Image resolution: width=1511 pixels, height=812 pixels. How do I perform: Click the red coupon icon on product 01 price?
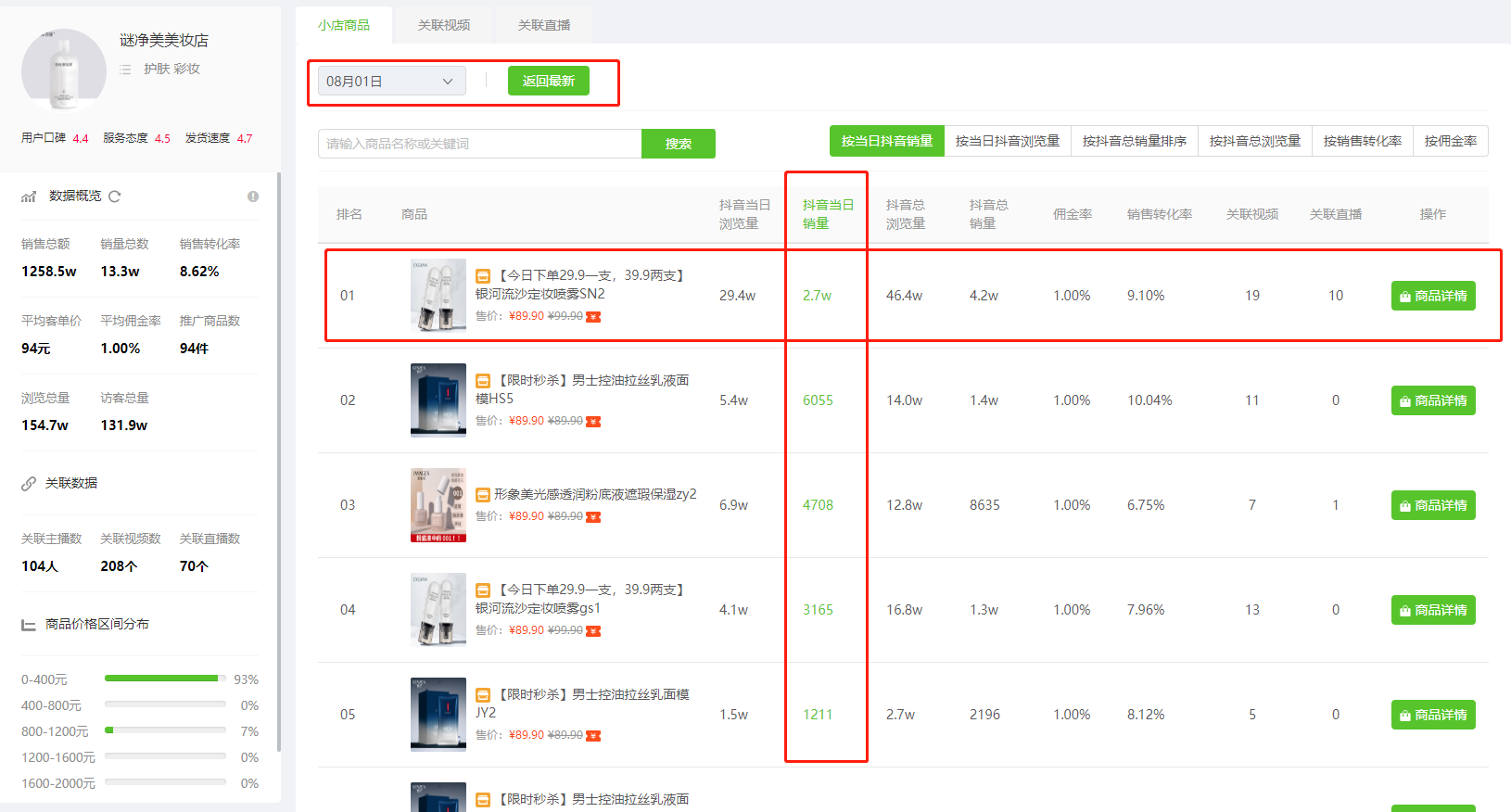click(x=593, y=317)
